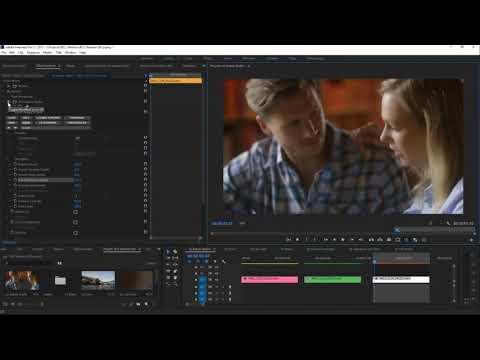This screenshot has width=480, height=360.
Task: Click the blue timeline timecode field
Action: pos(198,256)
